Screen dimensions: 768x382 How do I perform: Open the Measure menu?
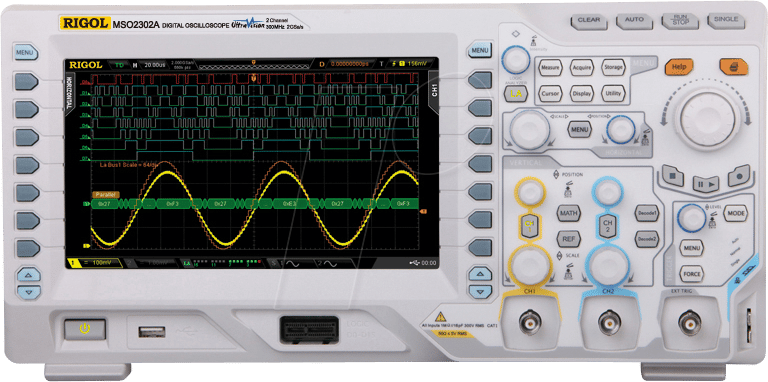click(550, 67)
